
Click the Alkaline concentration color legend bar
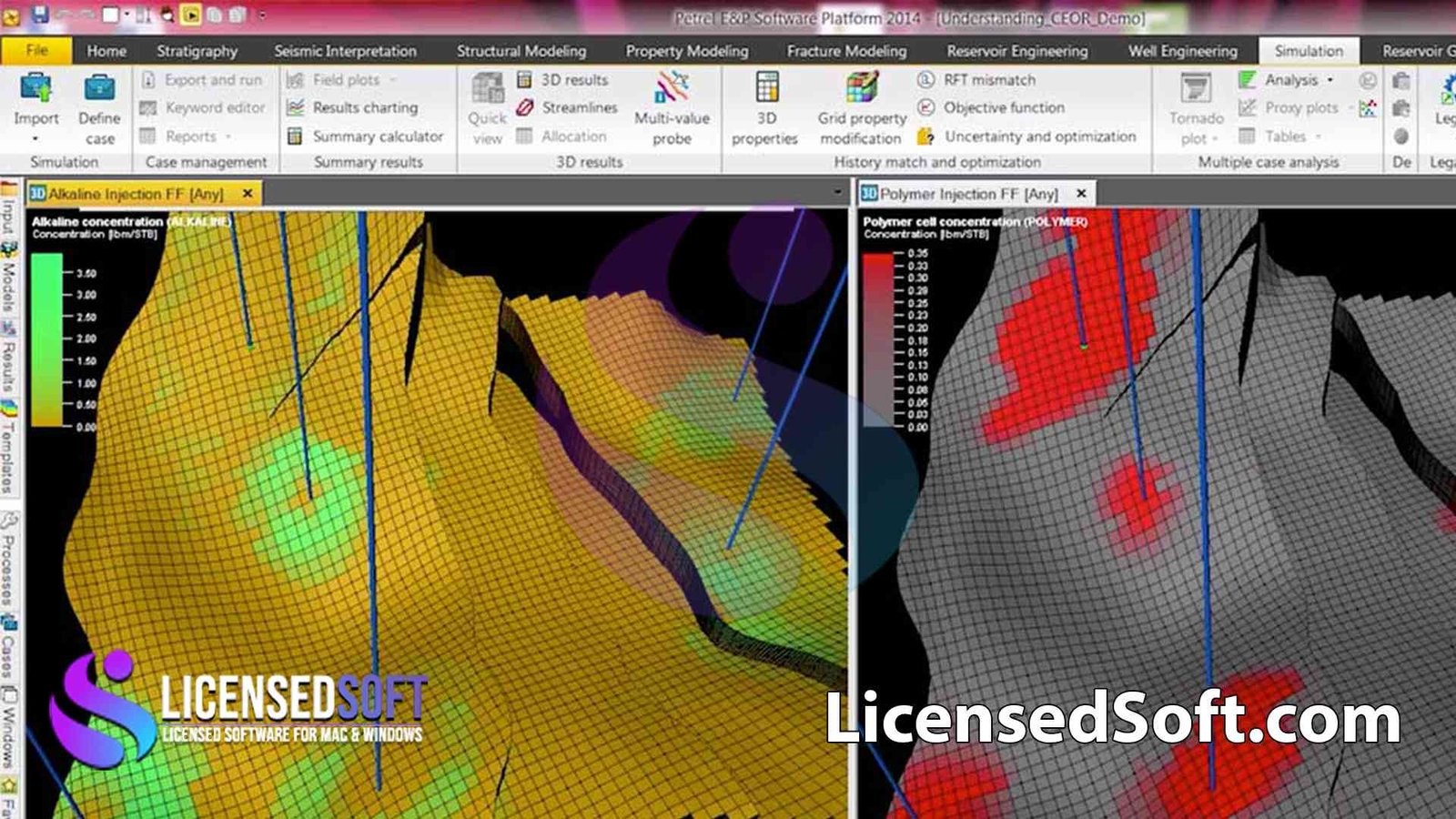pyautogui.click(x=46, y=339)
